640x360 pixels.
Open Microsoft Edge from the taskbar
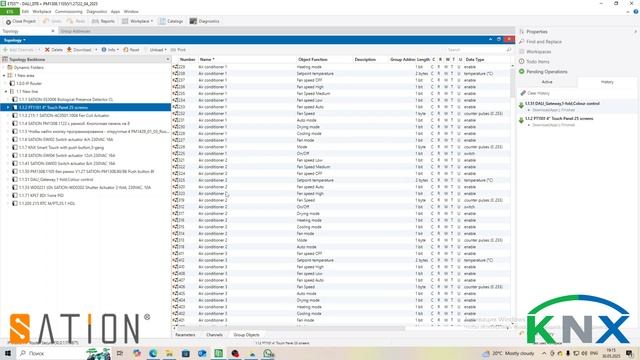point(153,353)
